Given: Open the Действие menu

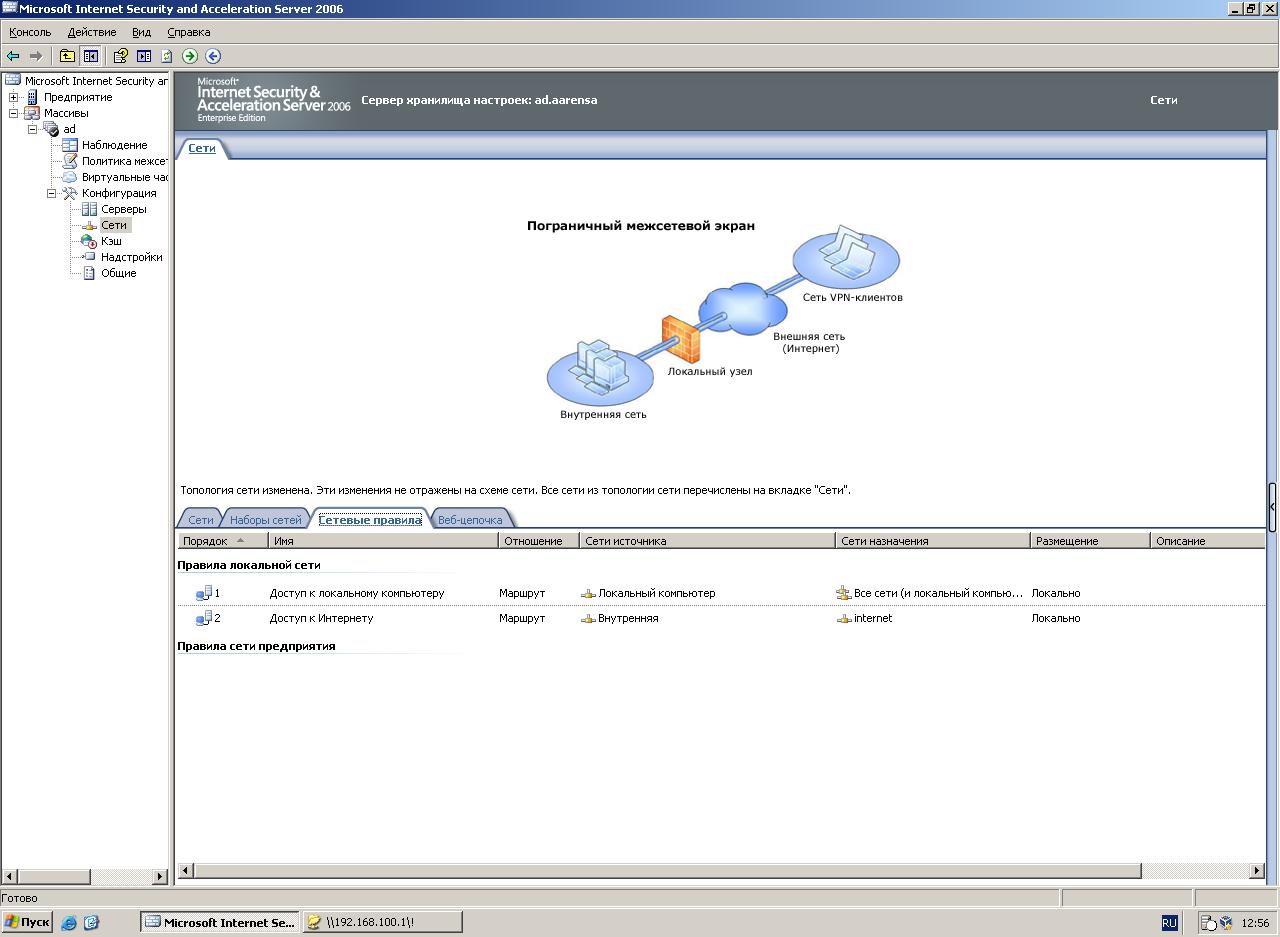Looking at the screenshot, I should click(91, 32).
